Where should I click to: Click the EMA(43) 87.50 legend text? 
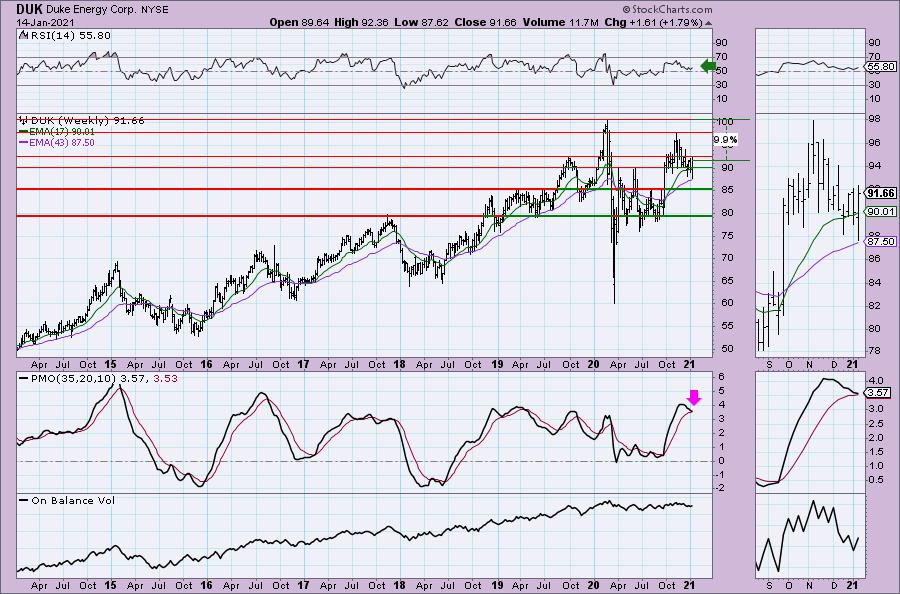point(62,142)
